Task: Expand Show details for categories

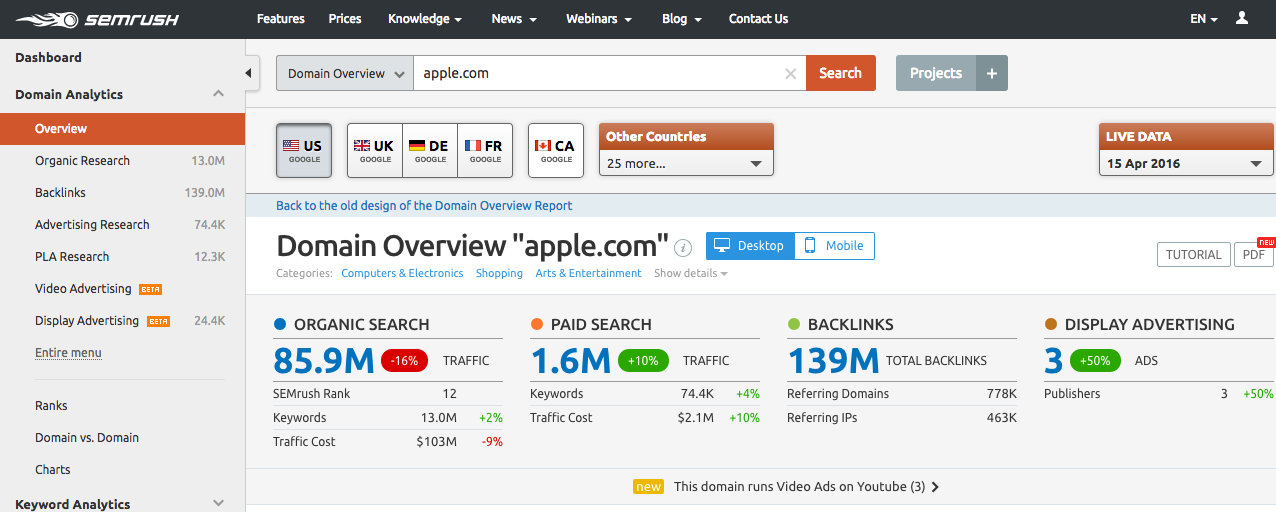Action: click(691, 273)
